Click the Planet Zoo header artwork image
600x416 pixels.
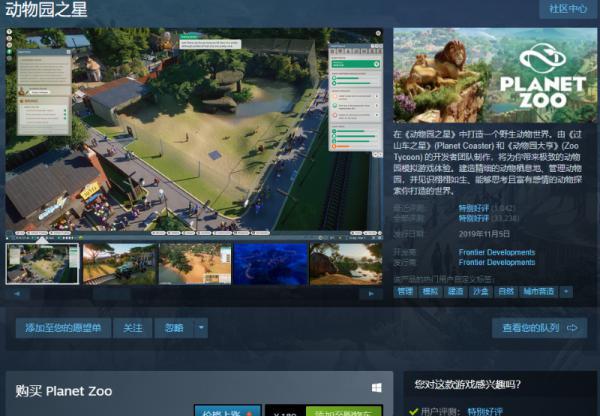[x=495, y=75]
